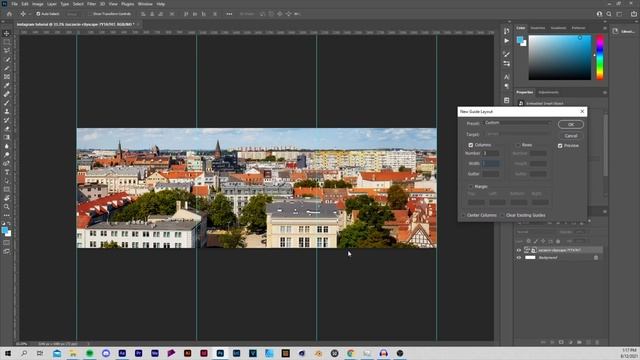Open the Windows Start menu

click(x=8, y=353)
